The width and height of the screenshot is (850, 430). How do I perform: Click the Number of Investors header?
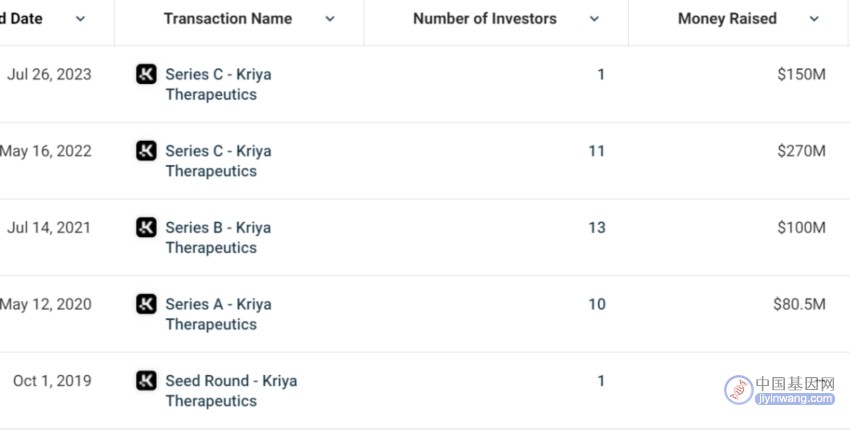point(485,18)
